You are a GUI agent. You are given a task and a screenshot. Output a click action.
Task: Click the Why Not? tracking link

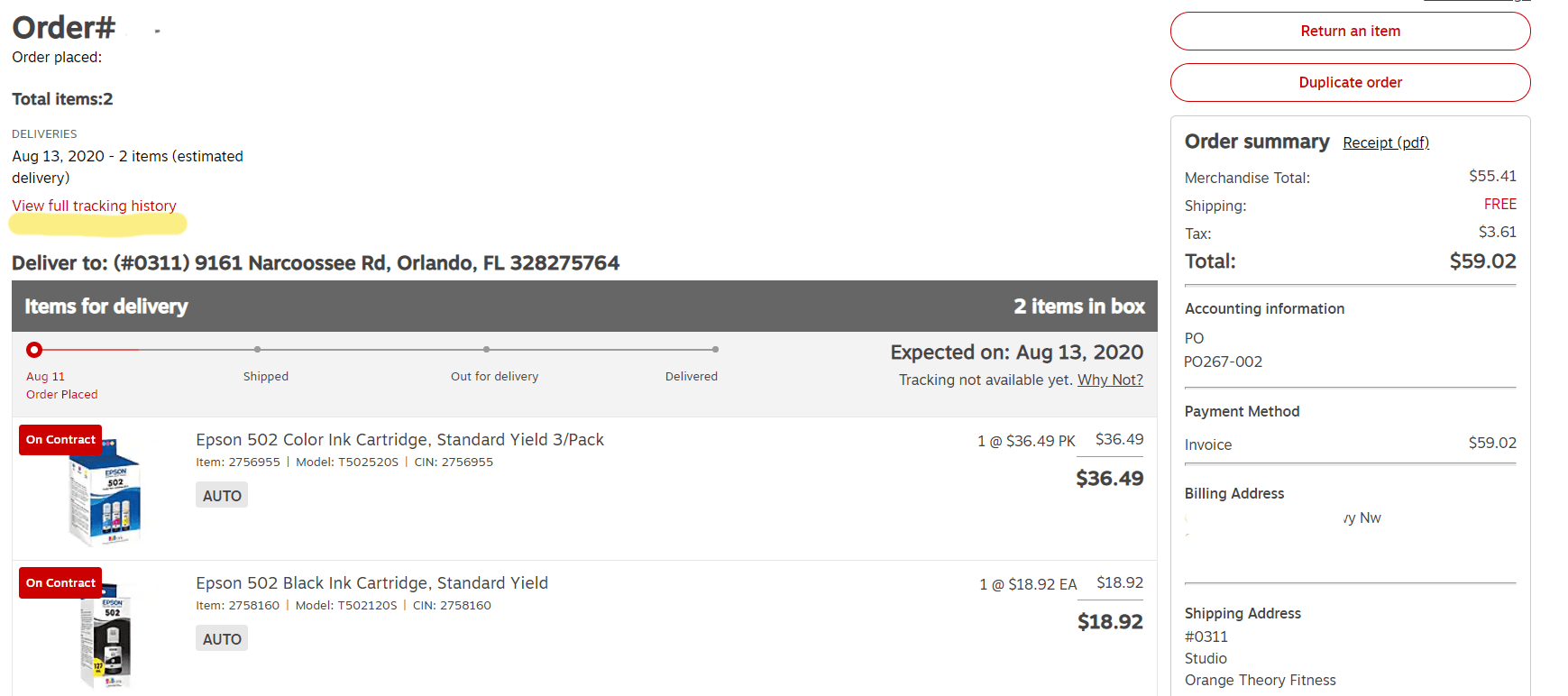[1110, 380]
